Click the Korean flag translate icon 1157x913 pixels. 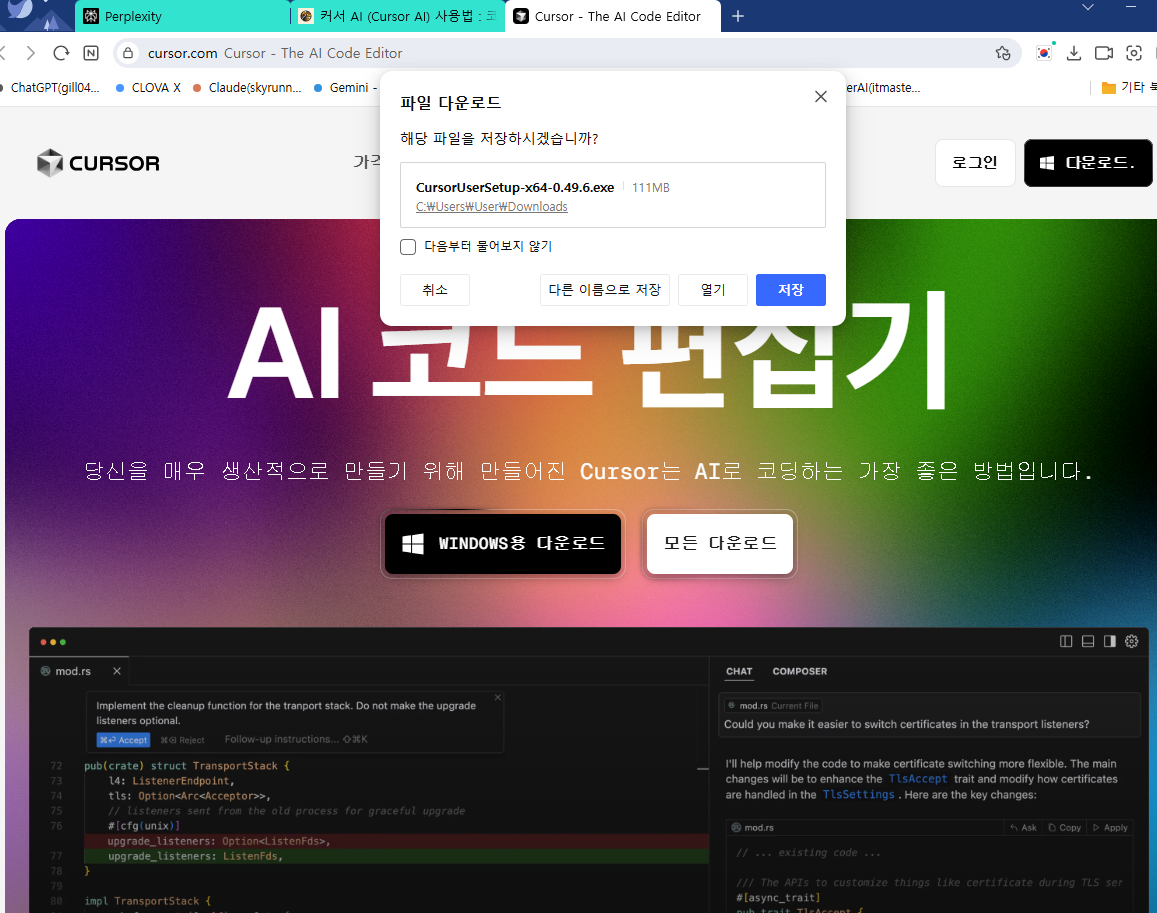pyautogui.click(x=1044, y=53)
